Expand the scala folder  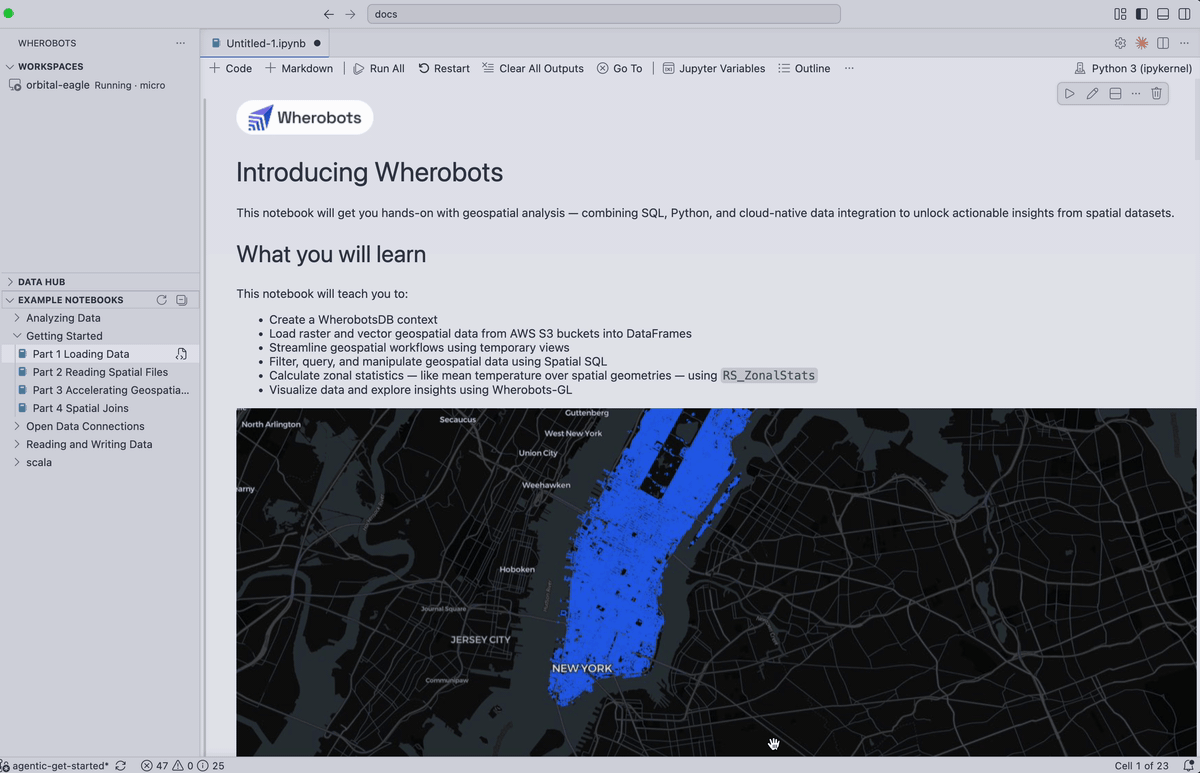100,462
